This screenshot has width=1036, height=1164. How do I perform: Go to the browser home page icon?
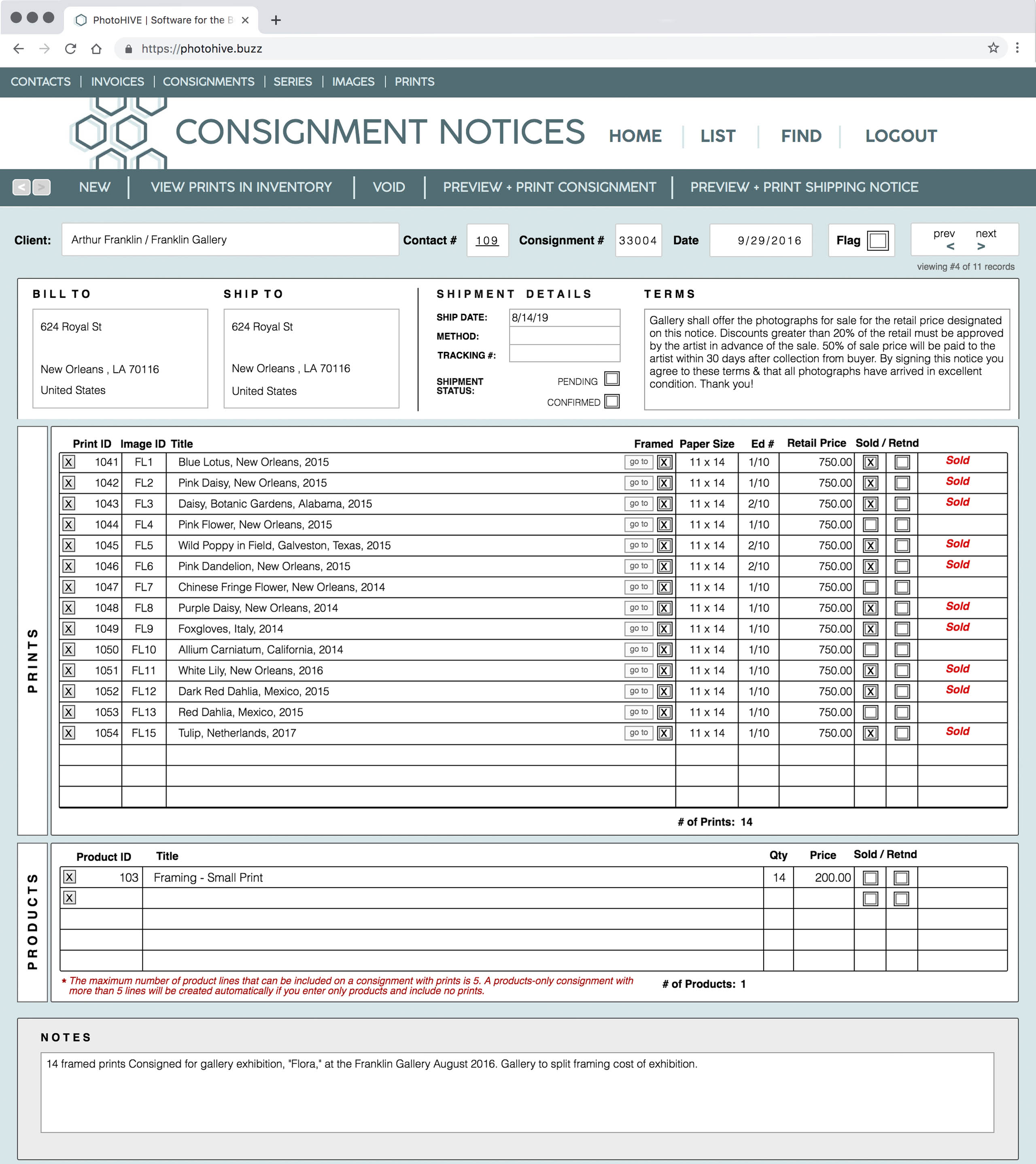pyautogui.click(x=96, y=49)
